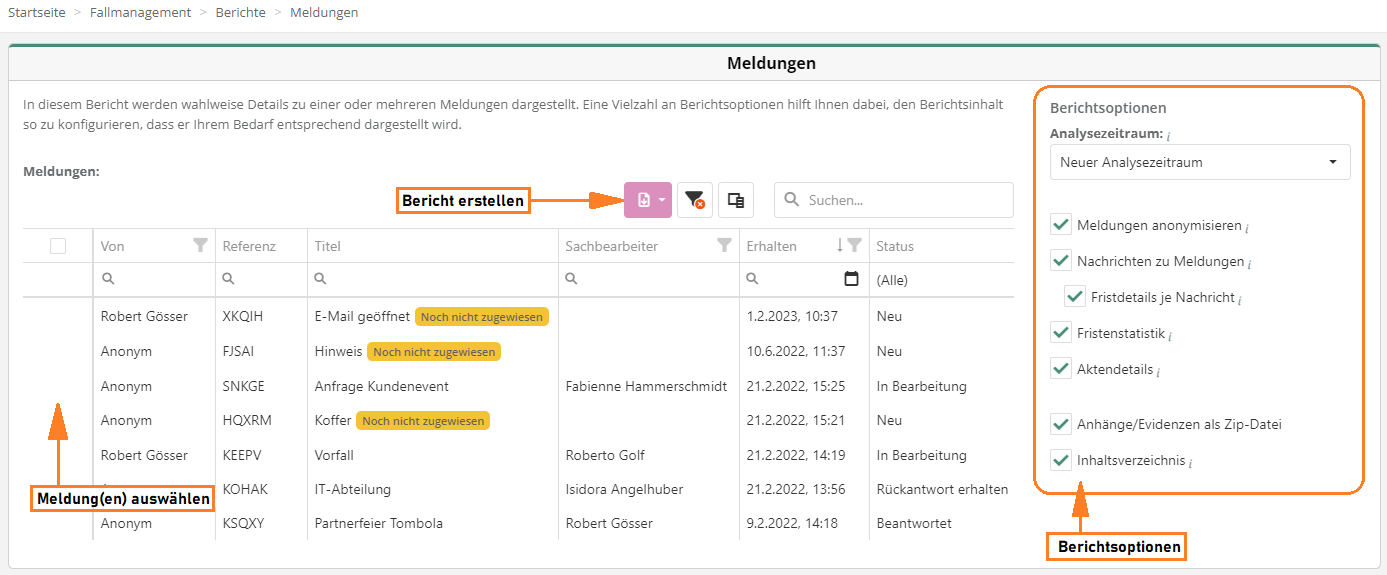
Task: Clear filters using the funnel reset icon
Action: (694, 200)
